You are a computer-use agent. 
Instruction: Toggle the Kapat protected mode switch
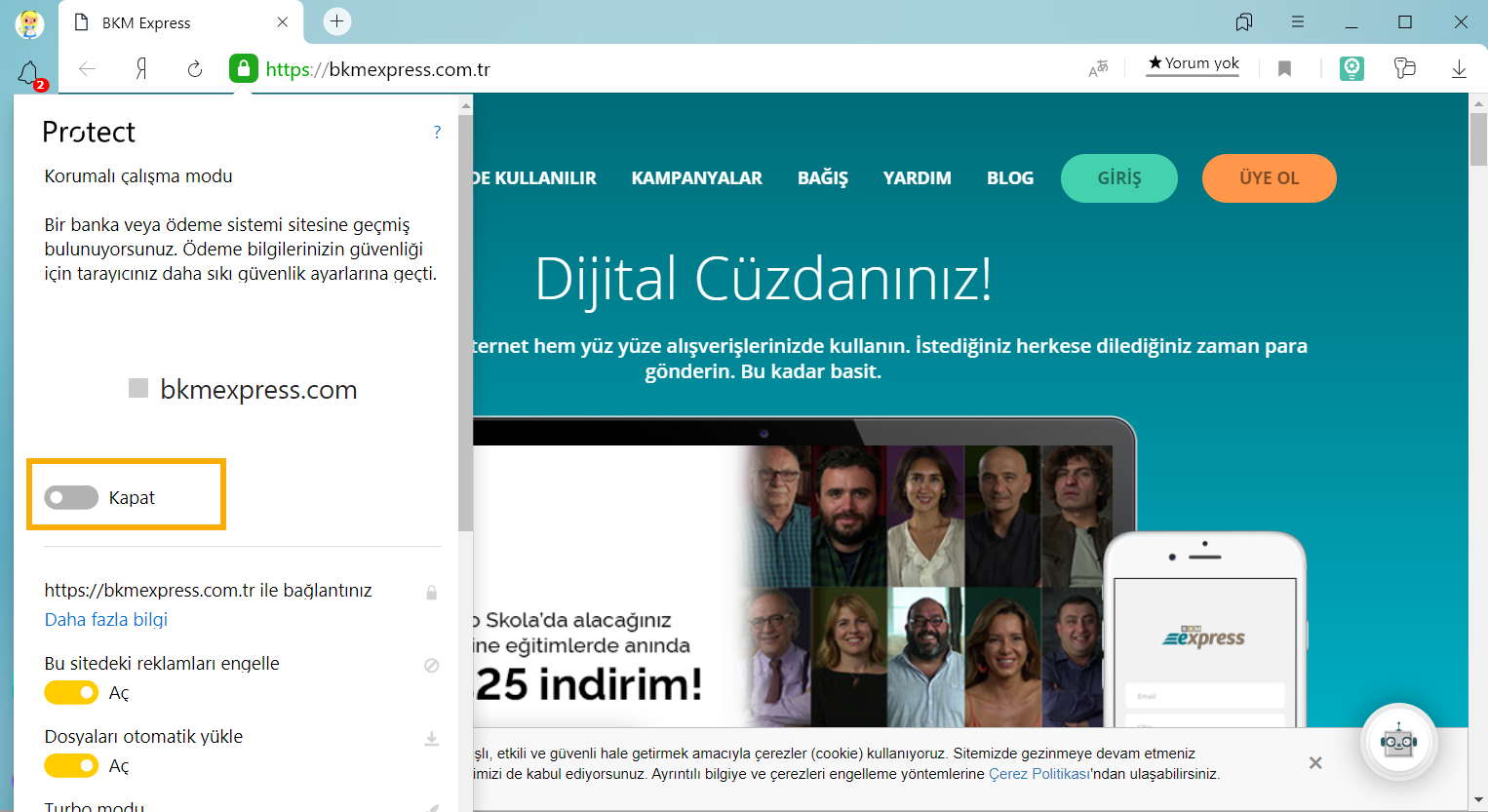[71, 497]
